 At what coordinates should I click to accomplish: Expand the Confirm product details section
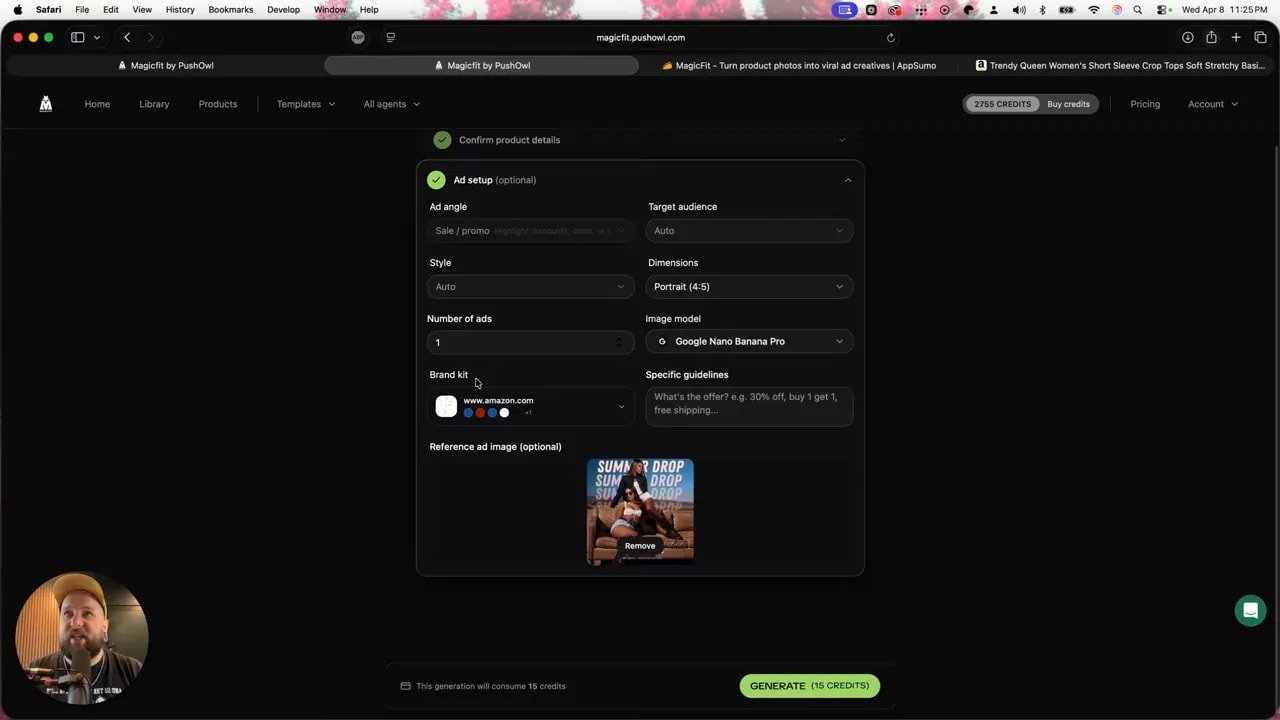tap(841, 140)
